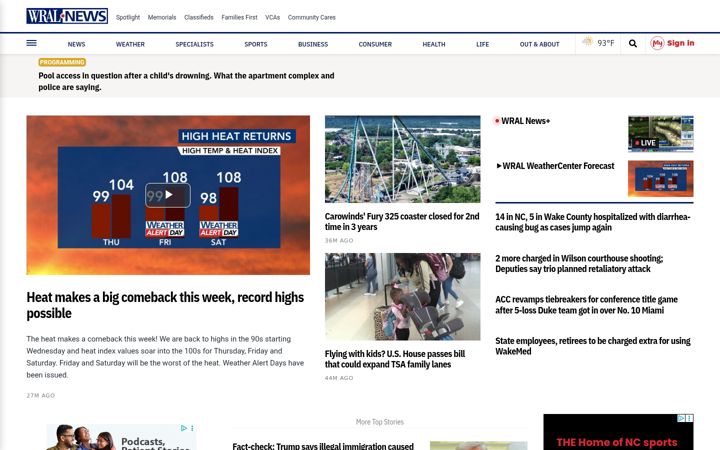Open the hamburger menu icon
Viewport: 720px width, 450px height.
click(x=31, y=43)
